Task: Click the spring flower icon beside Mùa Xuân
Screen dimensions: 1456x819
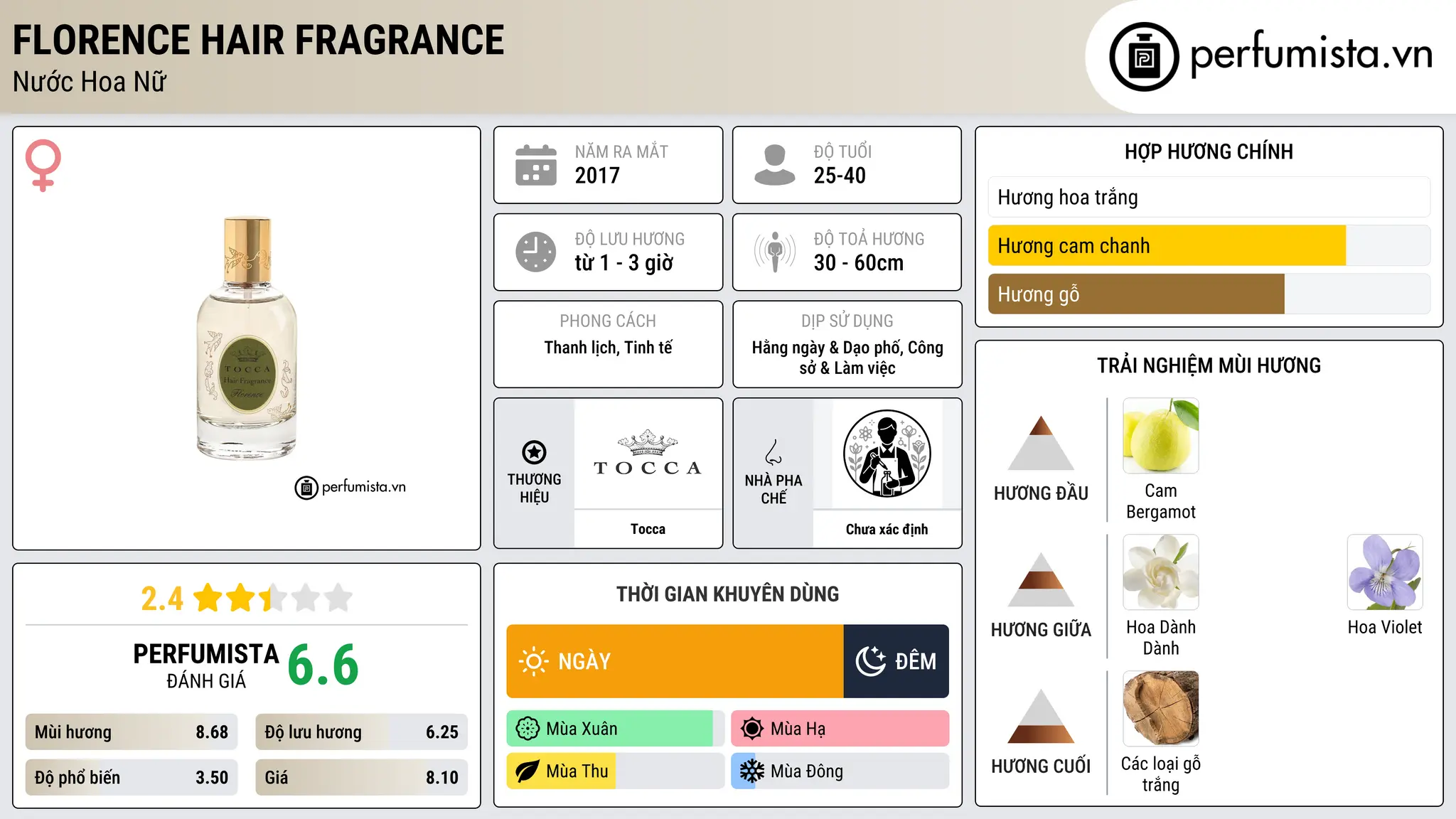Action: pyautogui.click(x=528, y=729)
